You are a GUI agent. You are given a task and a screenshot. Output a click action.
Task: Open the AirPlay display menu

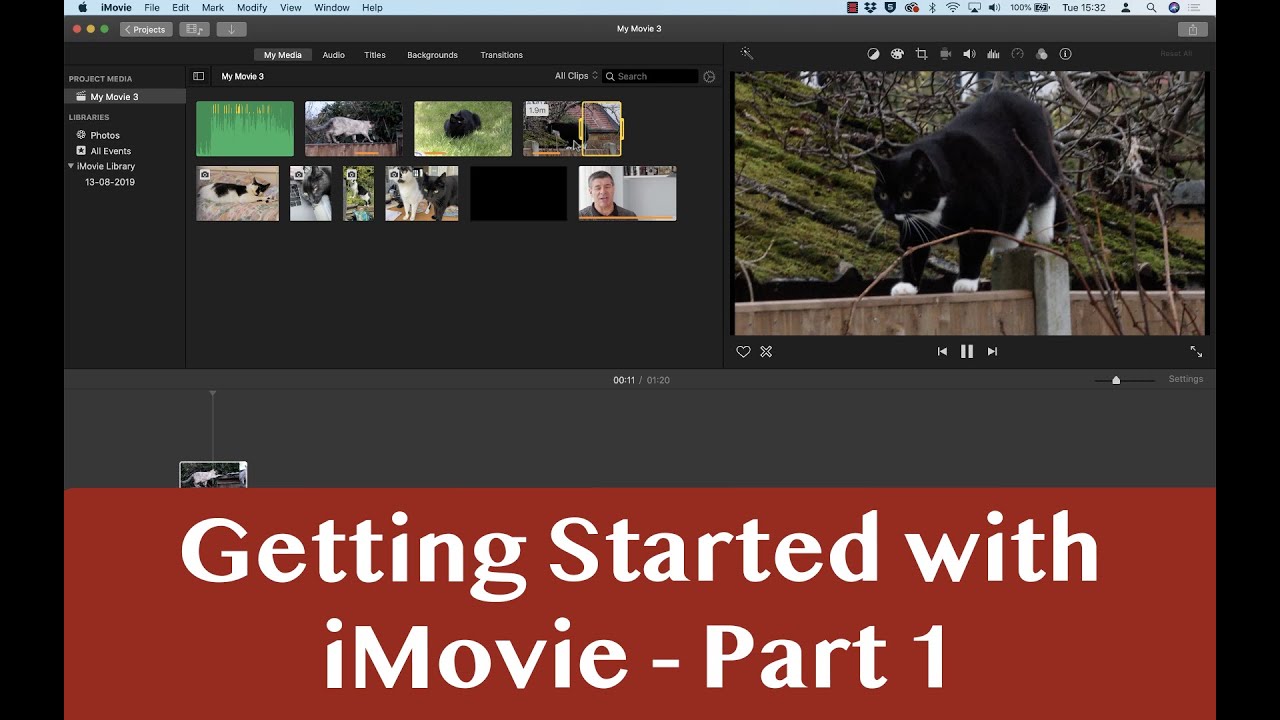click(974, 7)
